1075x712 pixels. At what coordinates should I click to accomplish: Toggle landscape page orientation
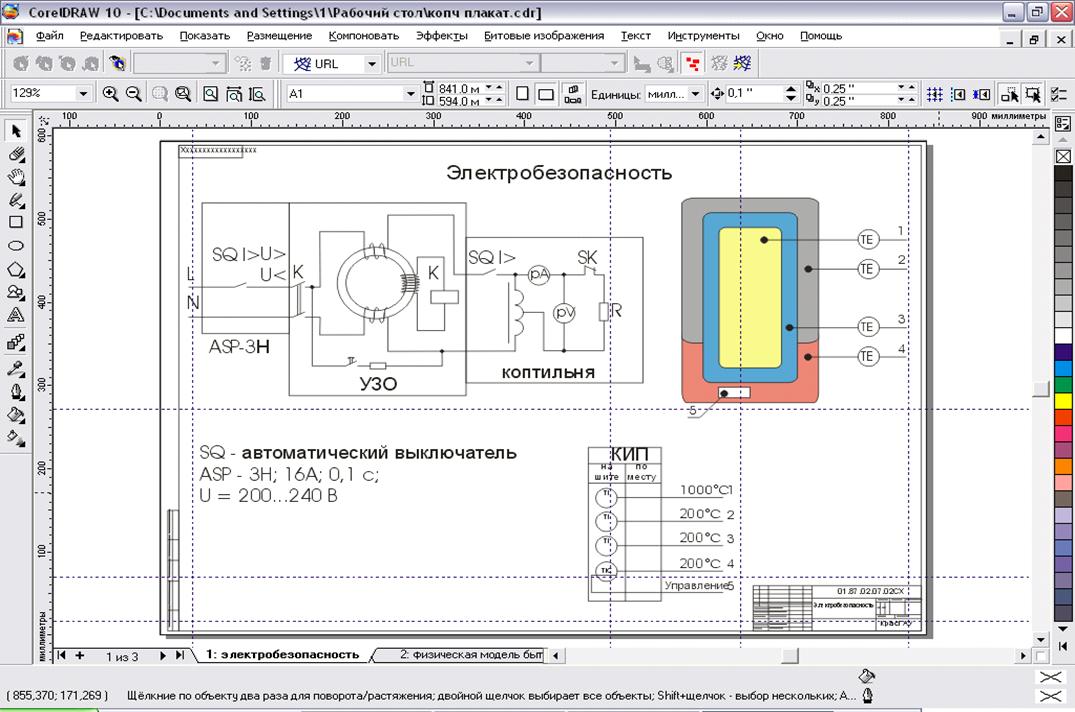[x=546, y=93]
